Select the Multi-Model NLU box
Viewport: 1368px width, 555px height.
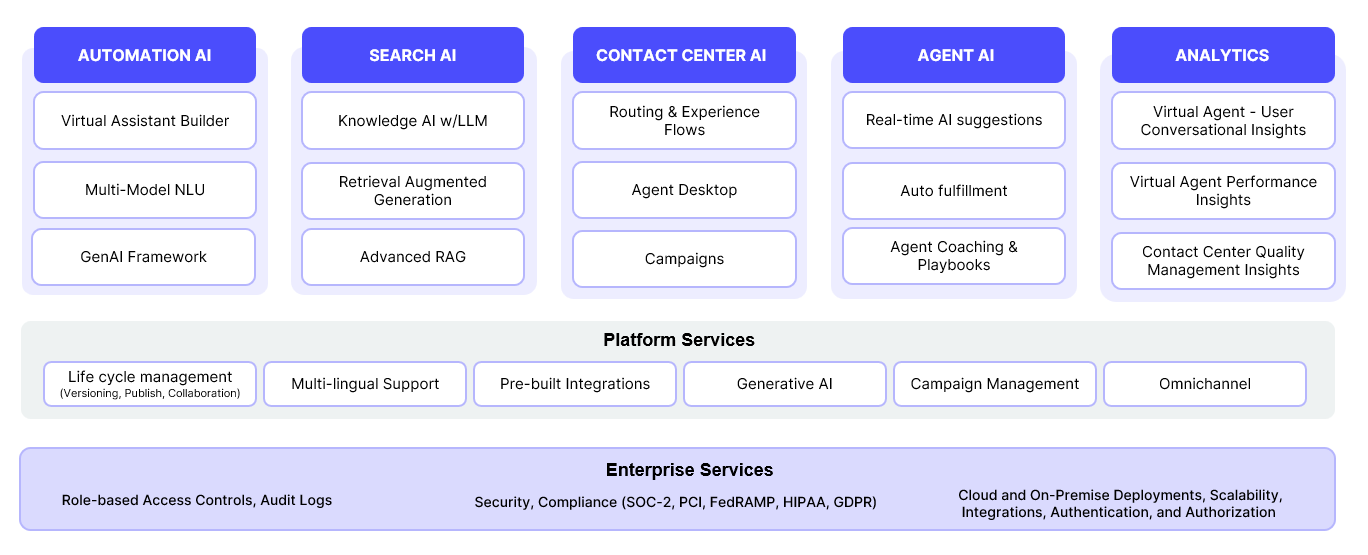click(145, 190)
